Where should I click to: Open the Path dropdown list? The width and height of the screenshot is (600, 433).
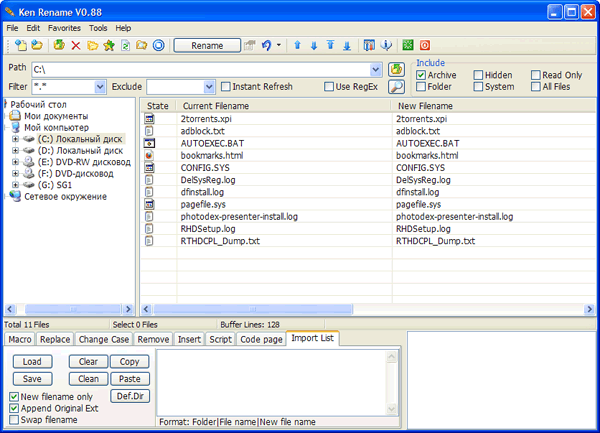(376, 70)
